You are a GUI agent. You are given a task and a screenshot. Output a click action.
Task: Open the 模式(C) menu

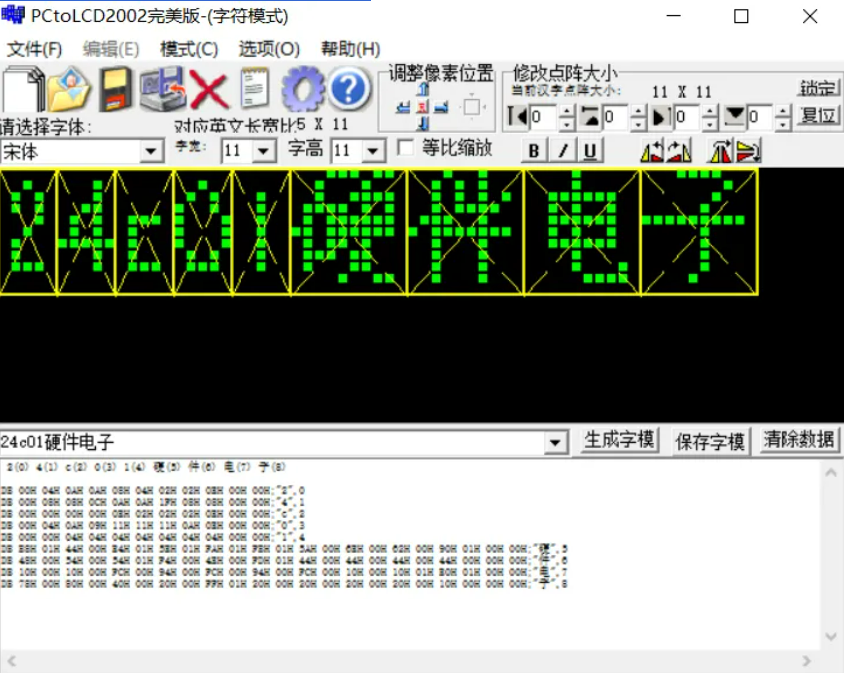coord(188,49)
